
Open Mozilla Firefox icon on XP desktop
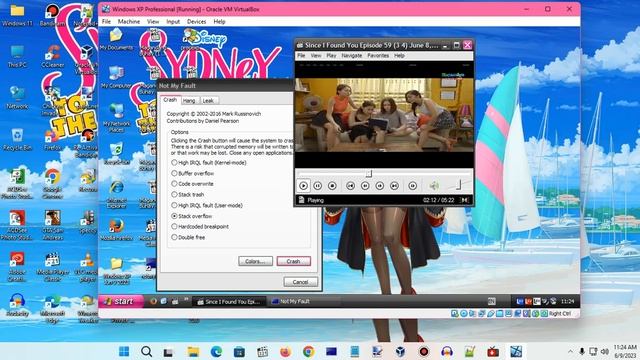pos(116,229)
